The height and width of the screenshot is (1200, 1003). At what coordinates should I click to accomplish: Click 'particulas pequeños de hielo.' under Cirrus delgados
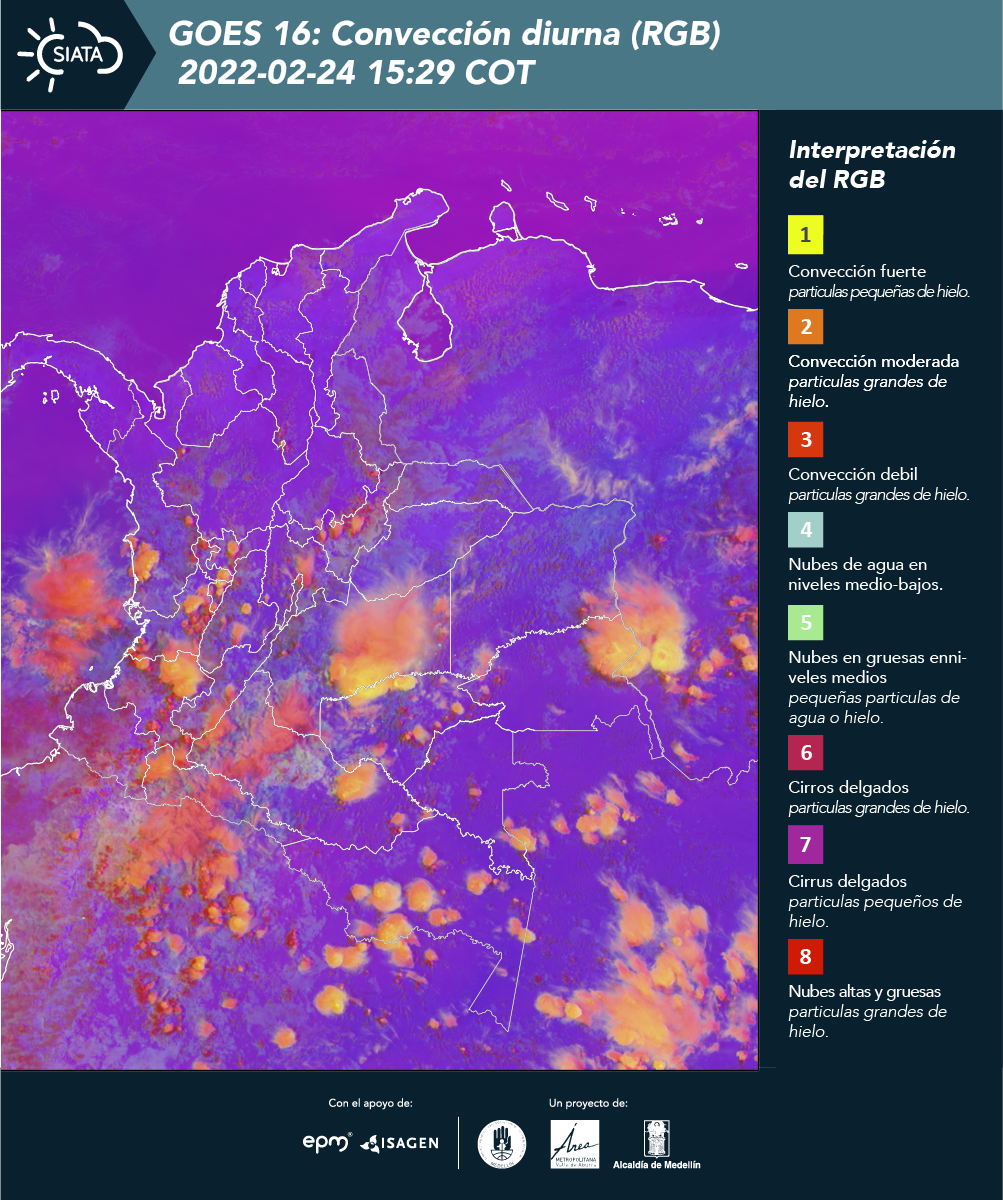coord(875,910)
